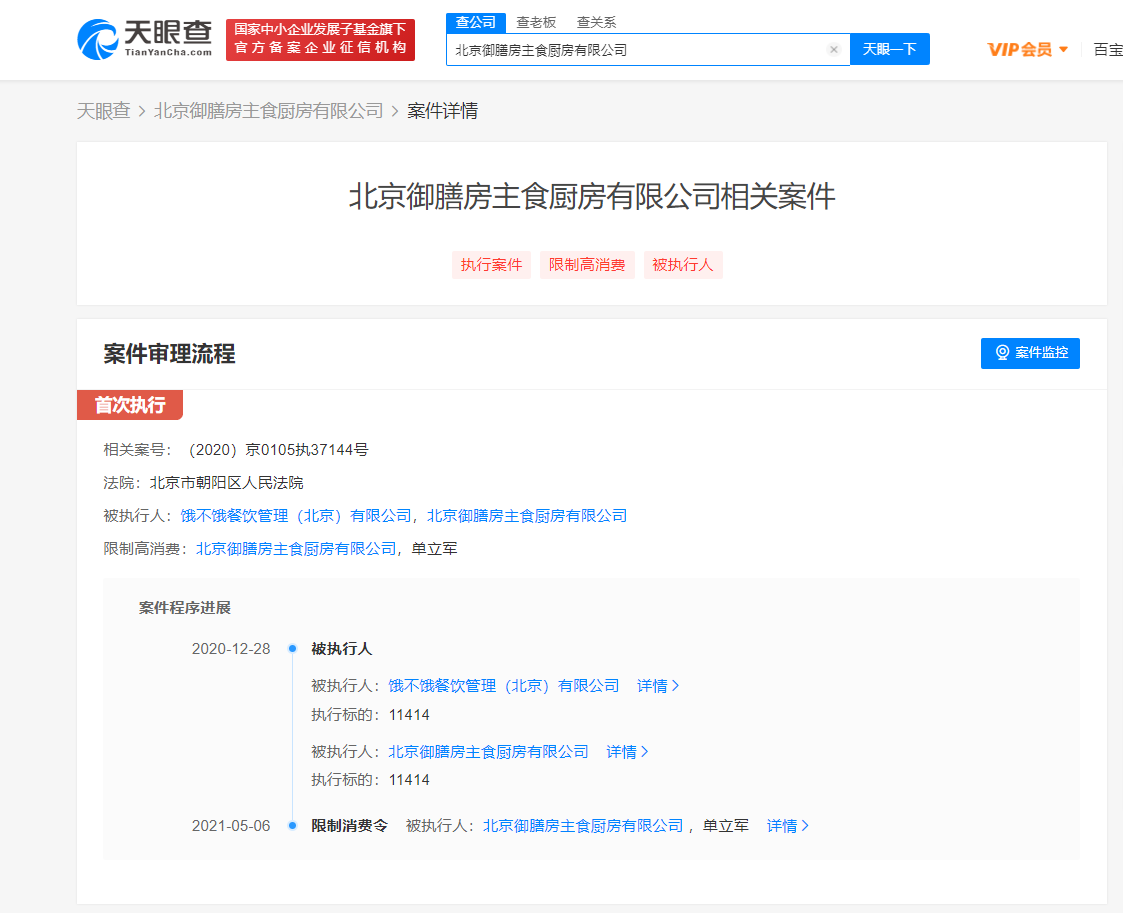The height and width of the screenshot is (913, 1123).
Task: Clear the search box with the X icon
Action: (x=834, y=49)
